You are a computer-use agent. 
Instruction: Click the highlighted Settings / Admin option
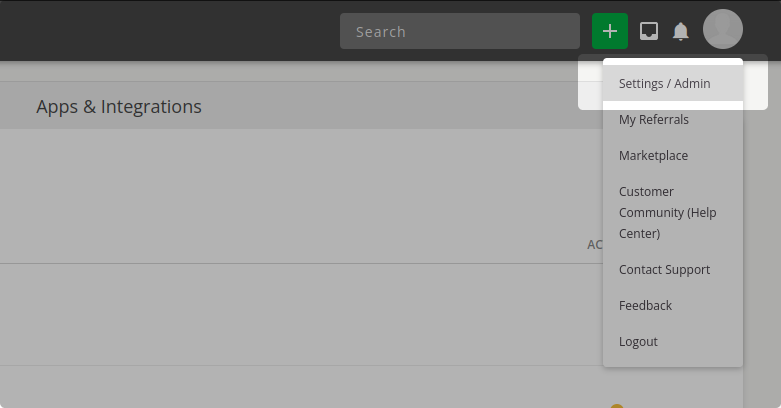point(664,84)
